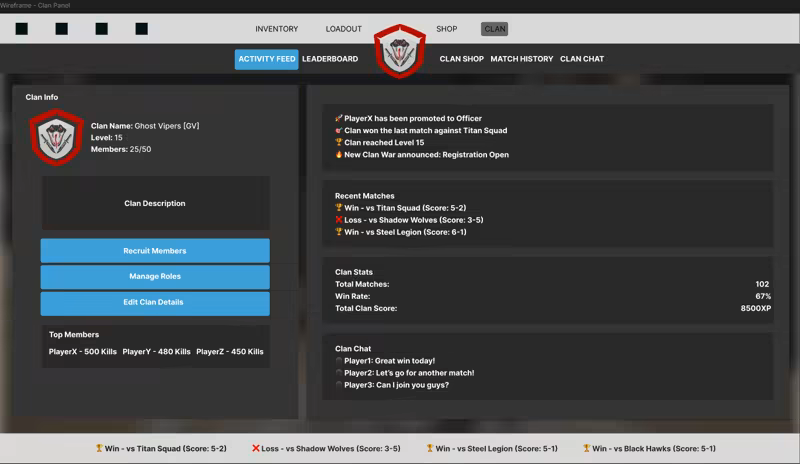This screenshot has height=464, width=800.
Task: Click the clan shield emblem in Clan Info
Action: point(57,137)
